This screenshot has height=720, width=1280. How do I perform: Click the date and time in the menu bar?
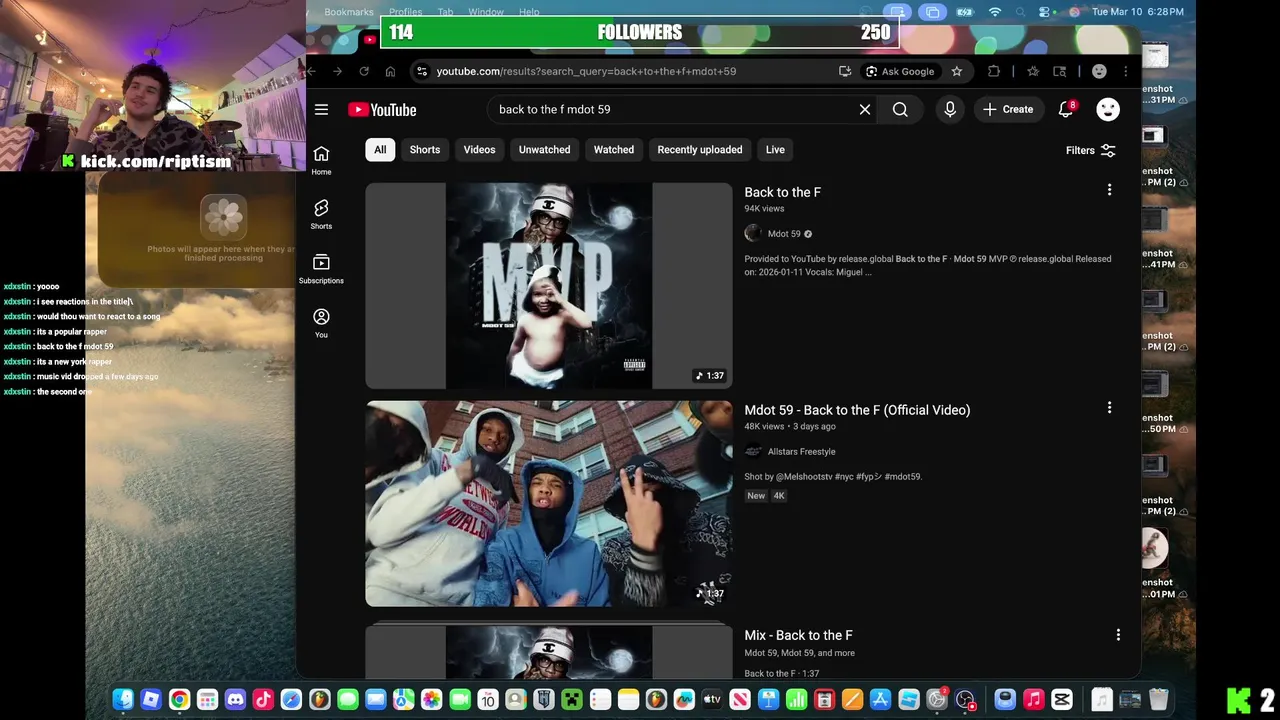(x=1138, y=12)
